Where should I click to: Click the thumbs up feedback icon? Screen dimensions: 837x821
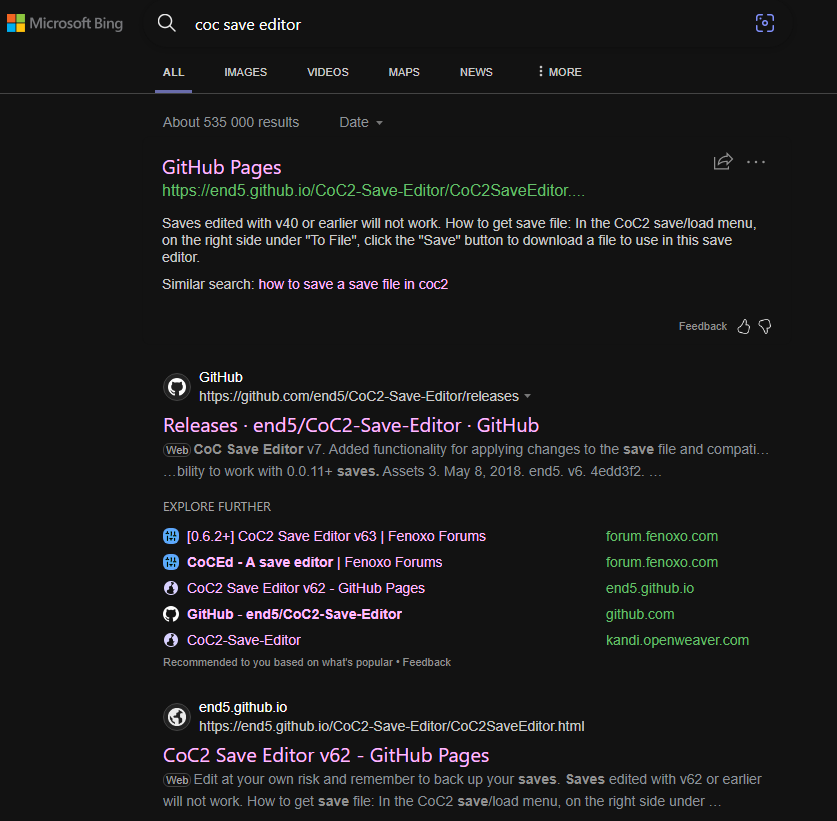pos(743,326)
